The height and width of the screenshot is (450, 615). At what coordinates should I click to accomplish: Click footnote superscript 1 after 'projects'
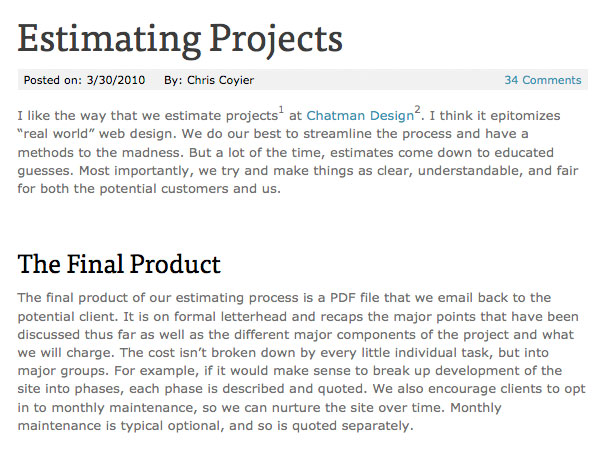(x=281, y=109)
